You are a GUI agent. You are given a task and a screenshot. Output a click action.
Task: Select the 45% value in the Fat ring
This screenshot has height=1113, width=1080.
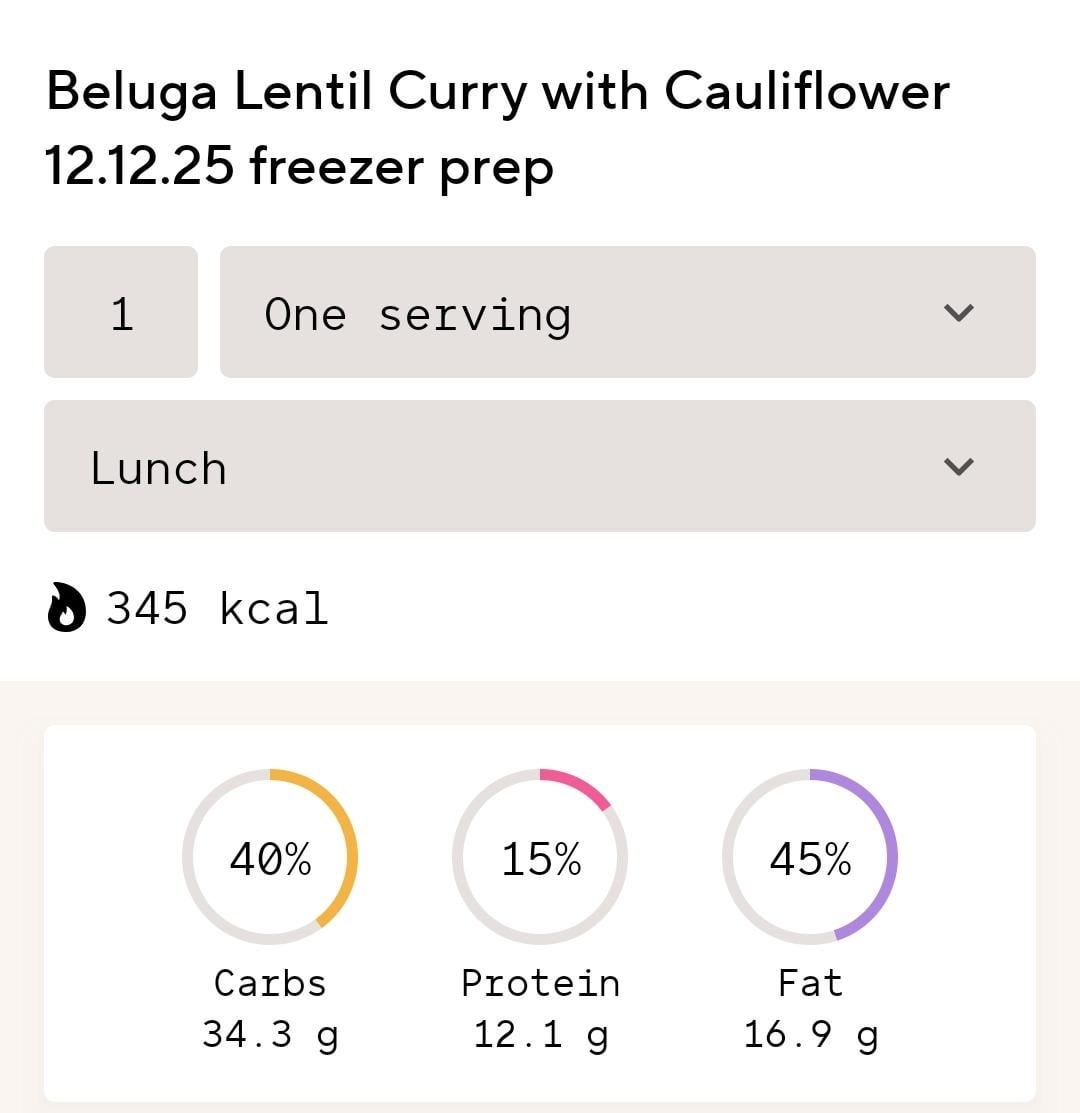click(810, 858)
